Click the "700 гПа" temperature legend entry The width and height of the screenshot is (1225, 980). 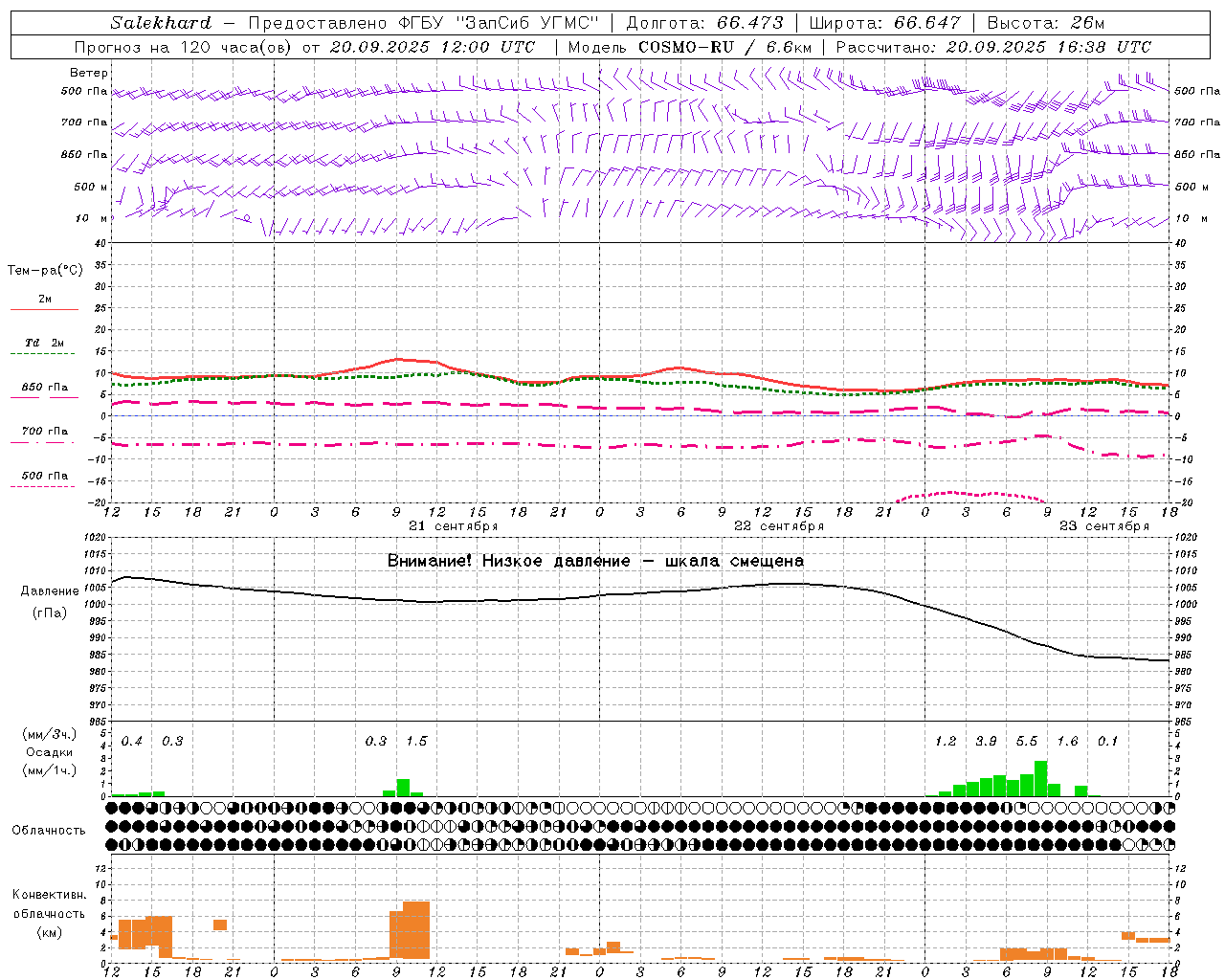(45, 431)
